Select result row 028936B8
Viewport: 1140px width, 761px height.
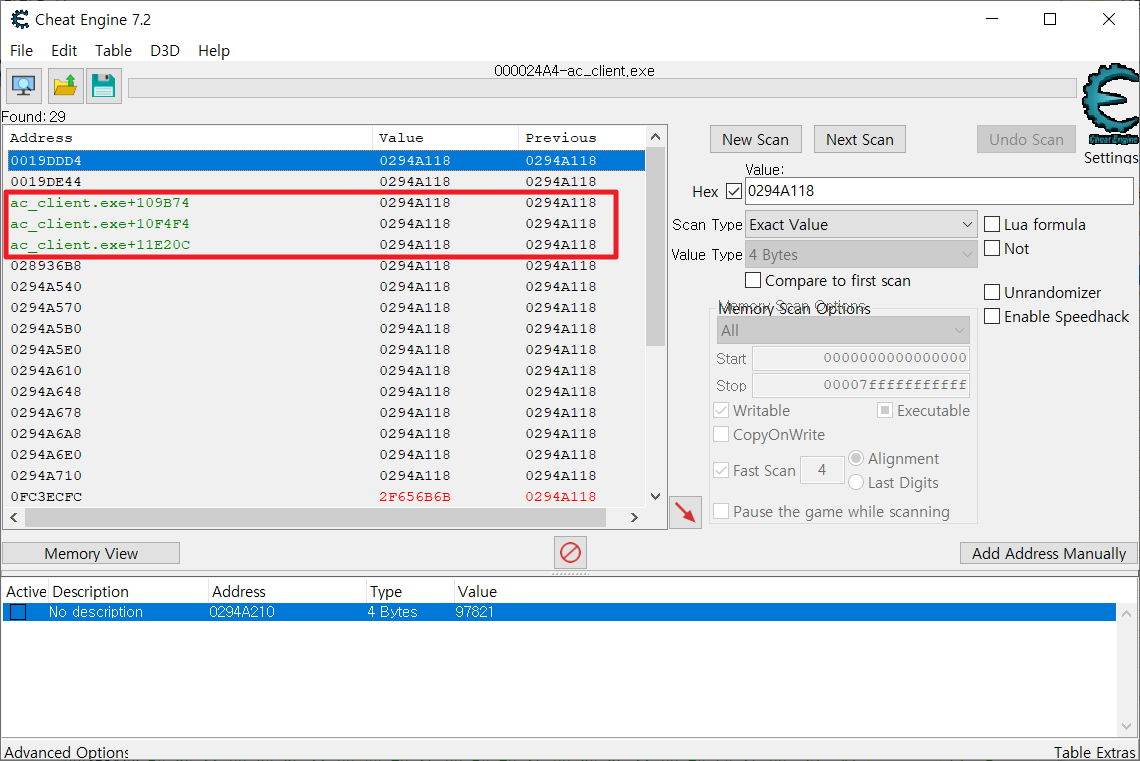[326, 265]
